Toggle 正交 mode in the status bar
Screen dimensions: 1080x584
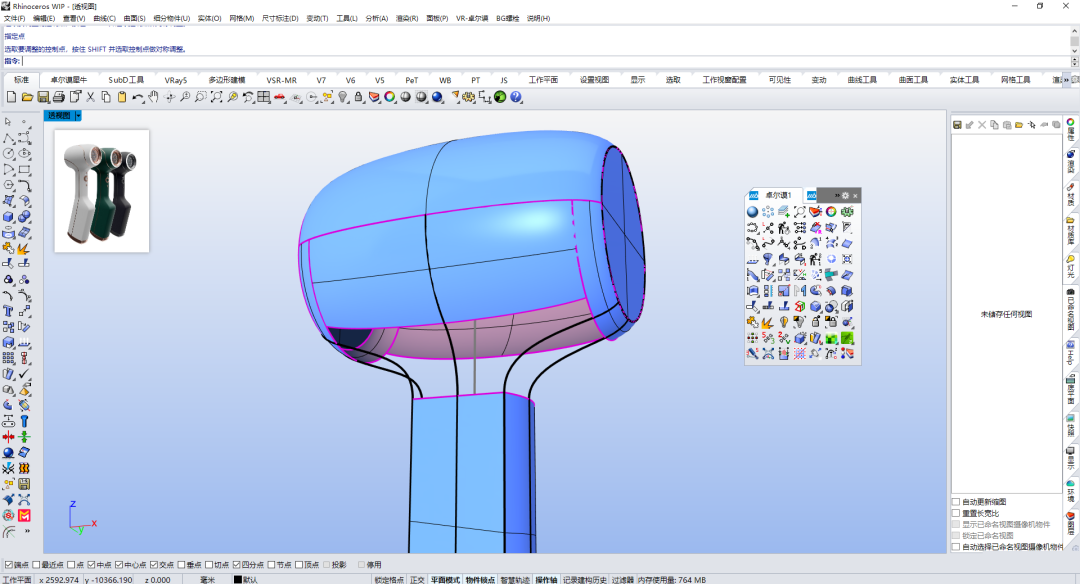417,580
